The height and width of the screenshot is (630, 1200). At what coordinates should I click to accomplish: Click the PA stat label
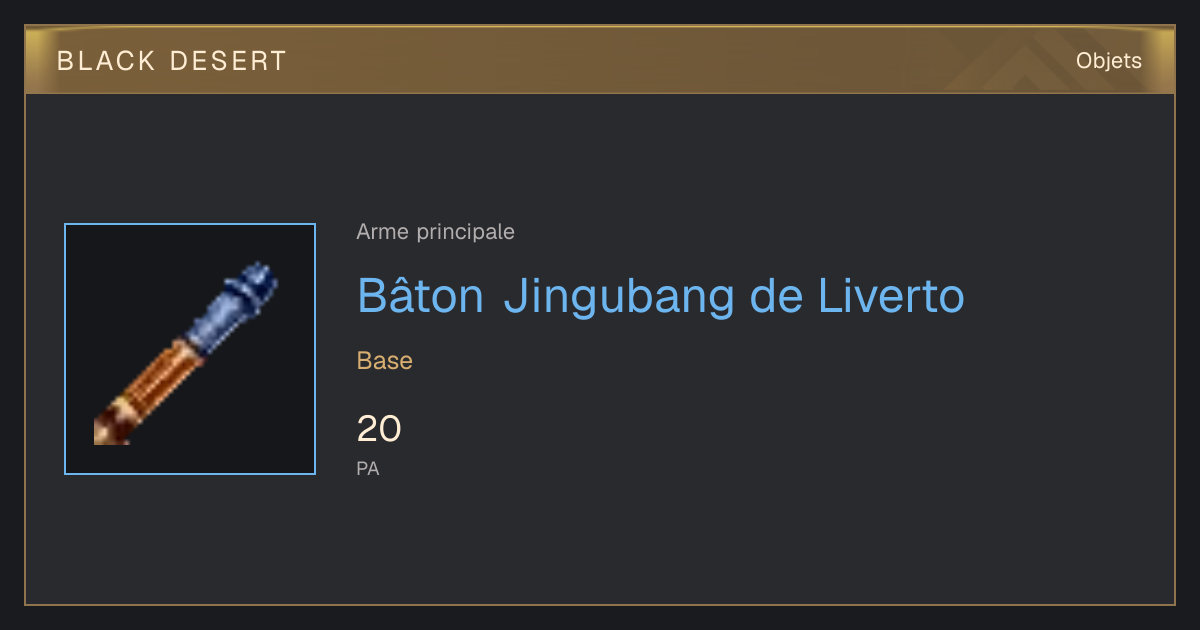click(x=368, y=468)
